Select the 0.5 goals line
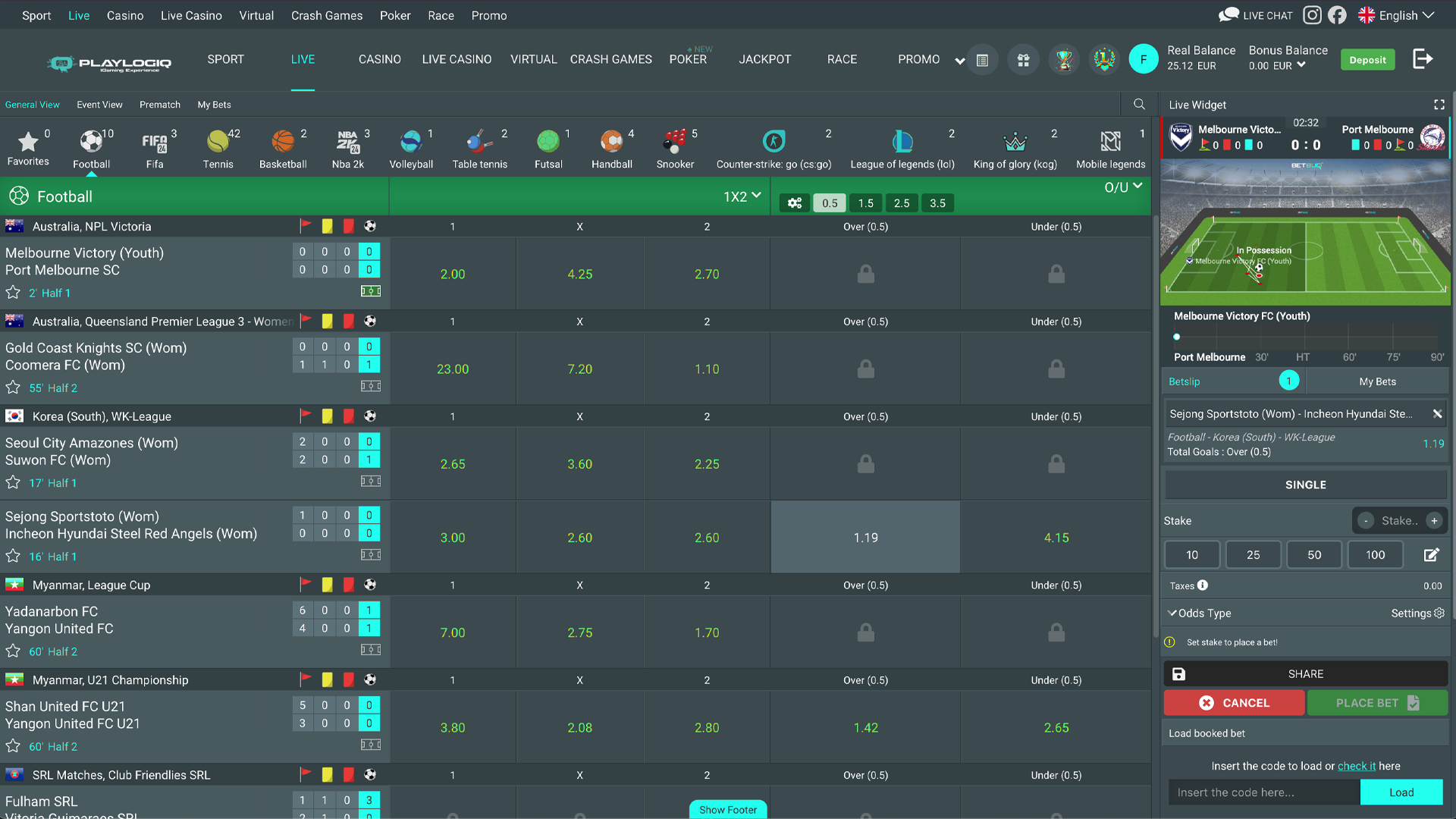Viewport: 1456px width, 819px height. coord(830,202)
